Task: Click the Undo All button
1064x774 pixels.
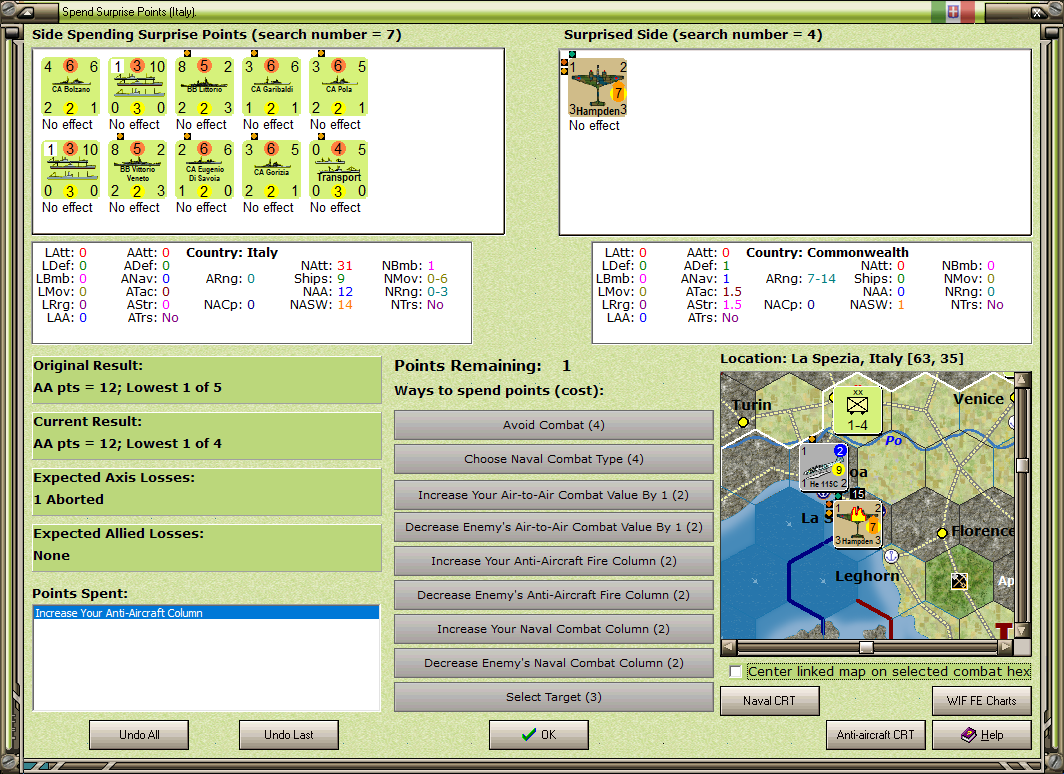Action: (x=139, y=735)
